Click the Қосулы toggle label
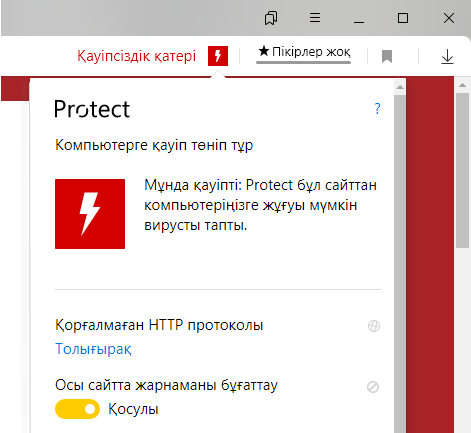Image resolution: width=471 pixels, height=433 pixels. (133, 409)
